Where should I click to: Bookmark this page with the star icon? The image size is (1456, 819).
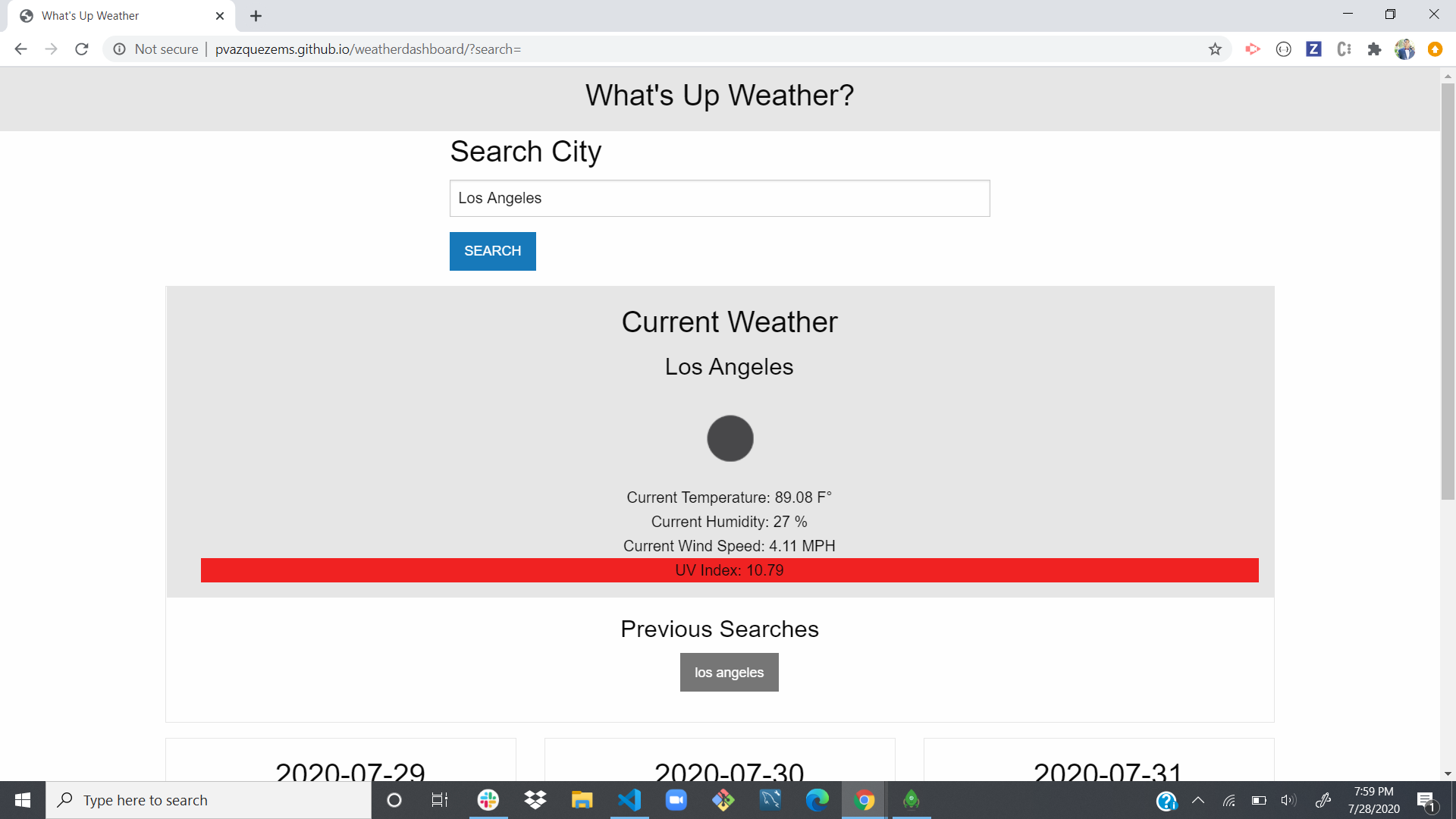[x=1215, y=49]
